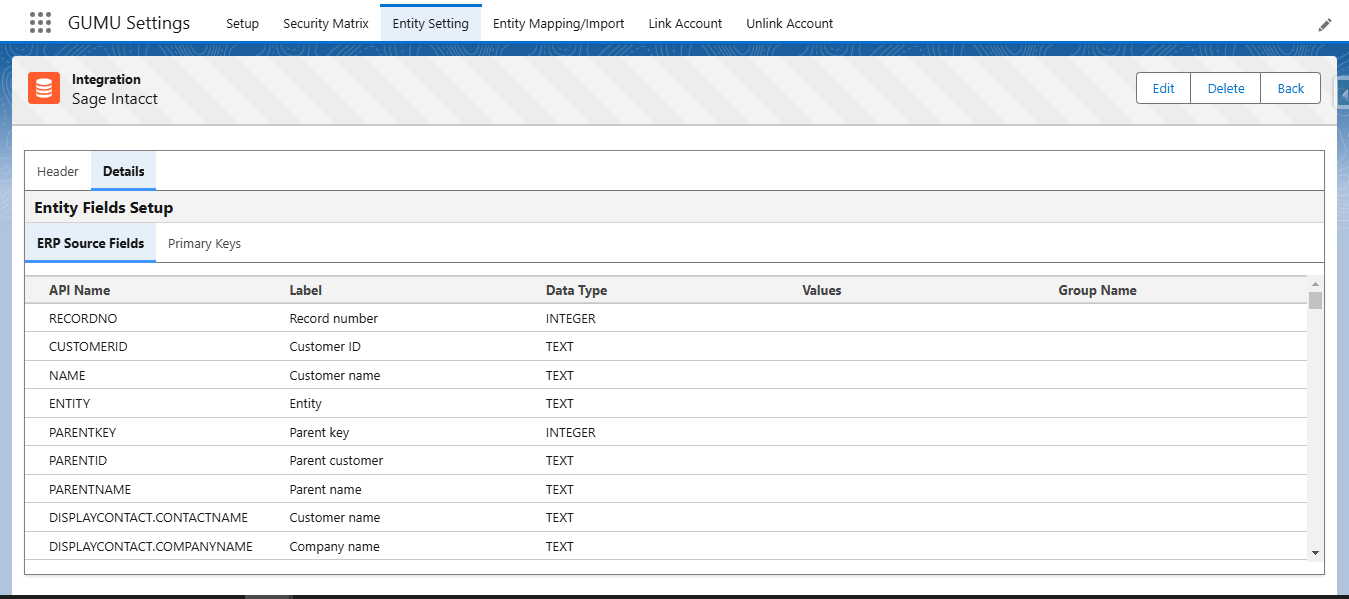The image size is (1349, 599).
Task: Click the table scrollbar down arrow
Action: pyautogui.click(x=1315, y=552)
